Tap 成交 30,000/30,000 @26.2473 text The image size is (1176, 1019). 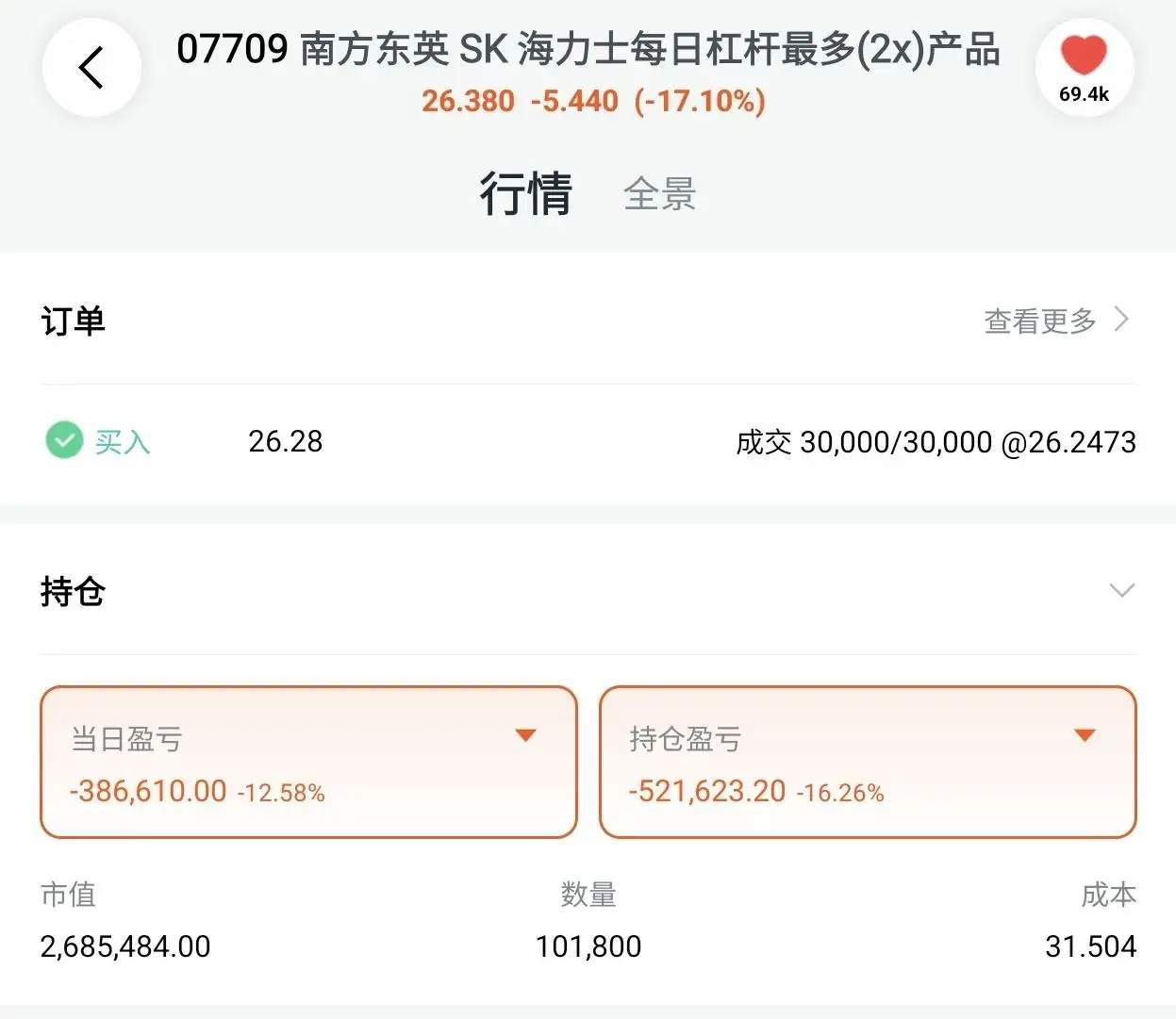(936, 442)
